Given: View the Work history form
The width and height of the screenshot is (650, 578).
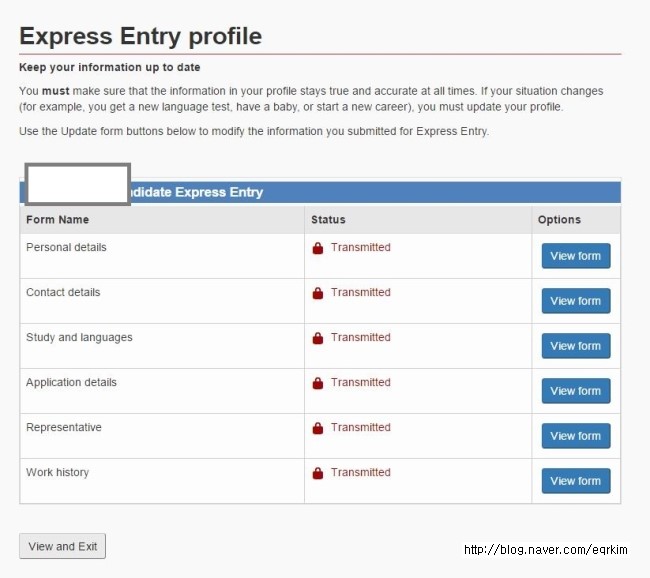Looking at the screenshot, I should point(576,481).
